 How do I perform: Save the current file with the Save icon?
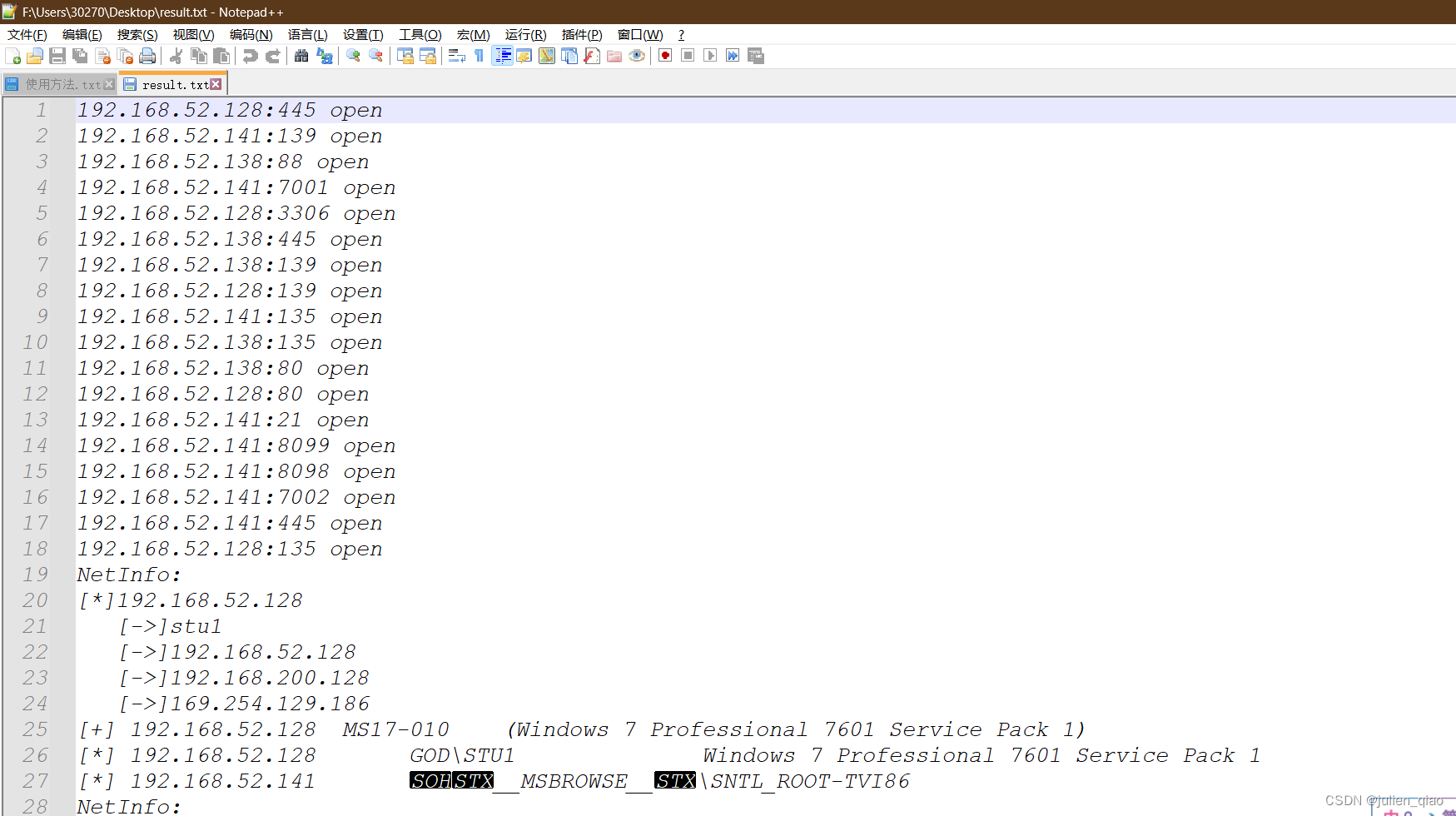[57, 56]
